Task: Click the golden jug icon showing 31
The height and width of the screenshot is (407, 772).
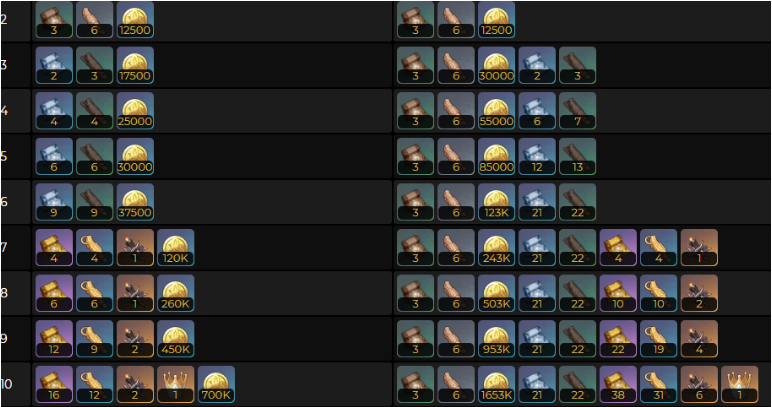Action: pos(658,384)
